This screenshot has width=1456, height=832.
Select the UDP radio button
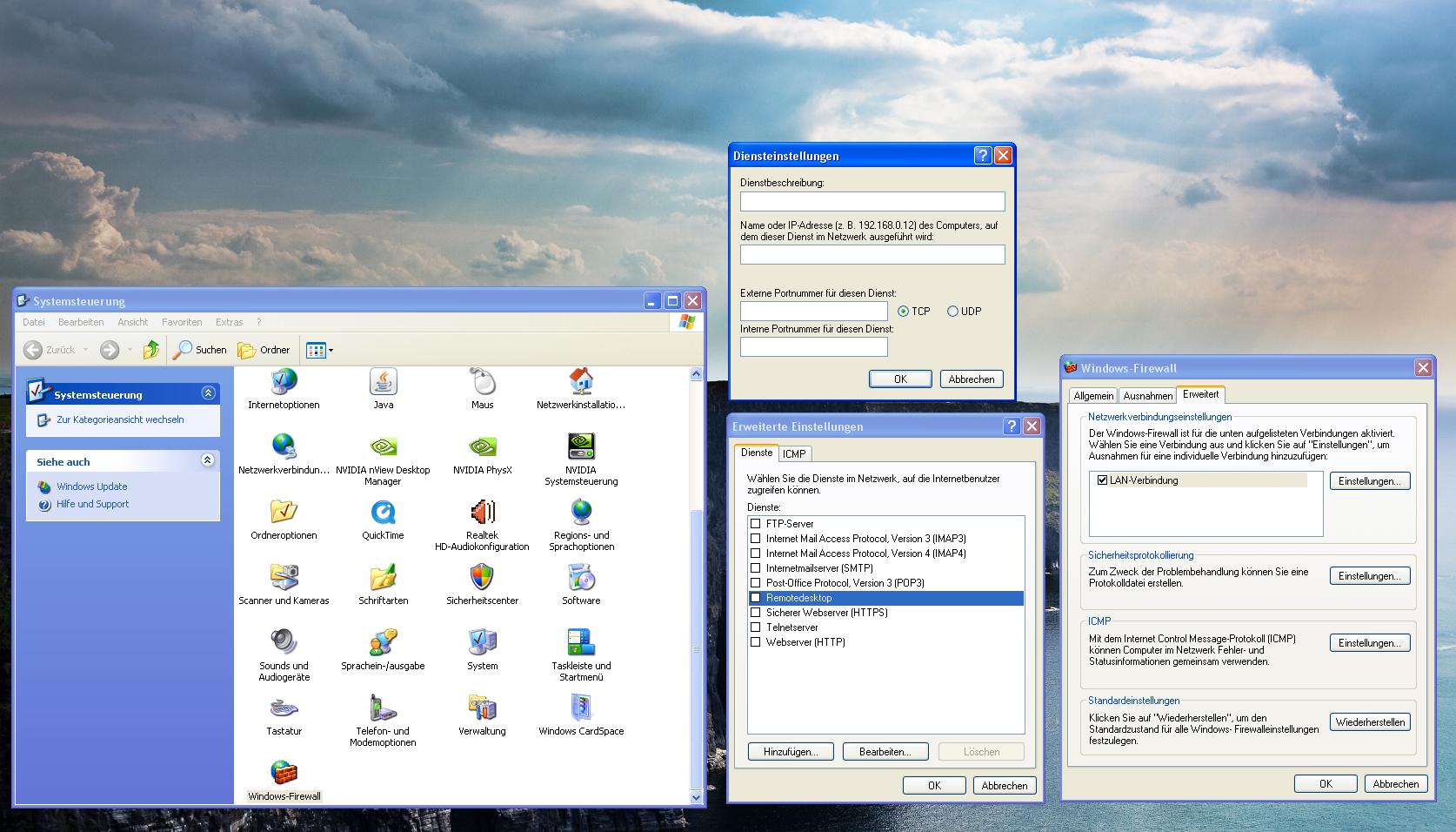[x=952, y=312]
